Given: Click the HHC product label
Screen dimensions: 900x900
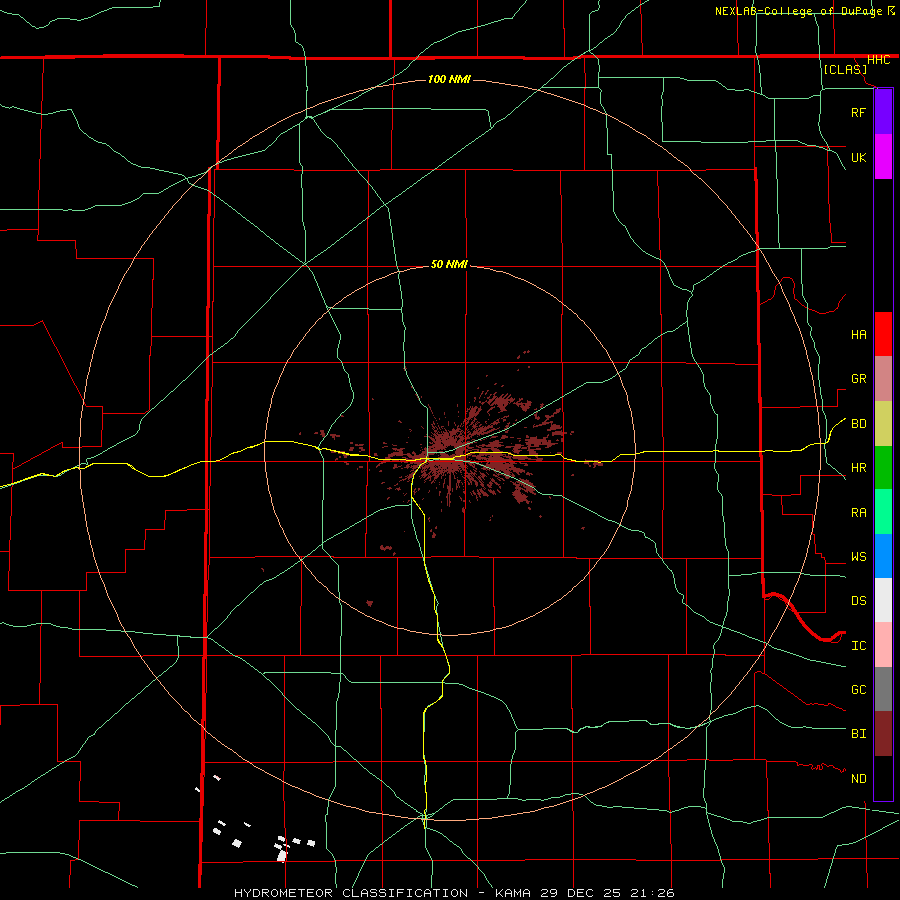Looking at the screenshot, I should tap(878, 60).
